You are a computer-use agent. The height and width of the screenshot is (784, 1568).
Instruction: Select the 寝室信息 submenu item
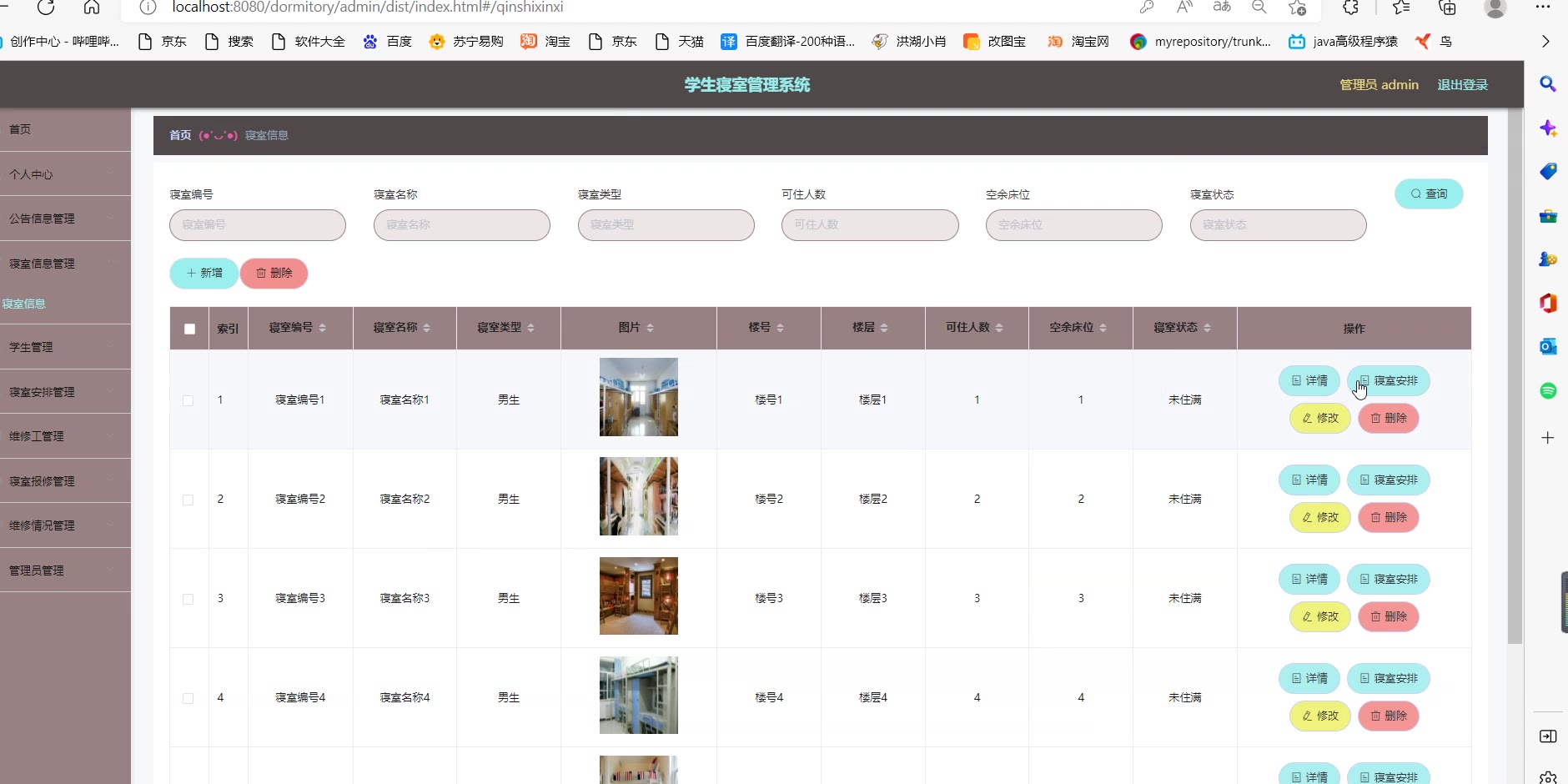[24, 304]
